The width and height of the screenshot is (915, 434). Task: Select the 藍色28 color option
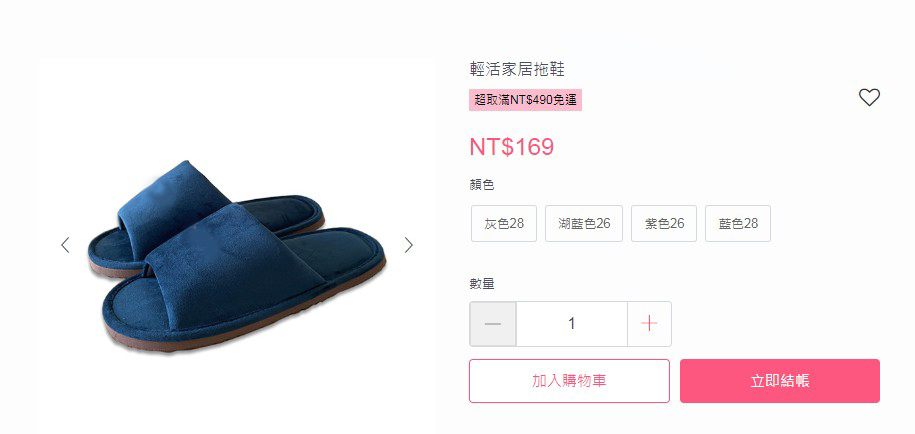[x=738, y=223]
